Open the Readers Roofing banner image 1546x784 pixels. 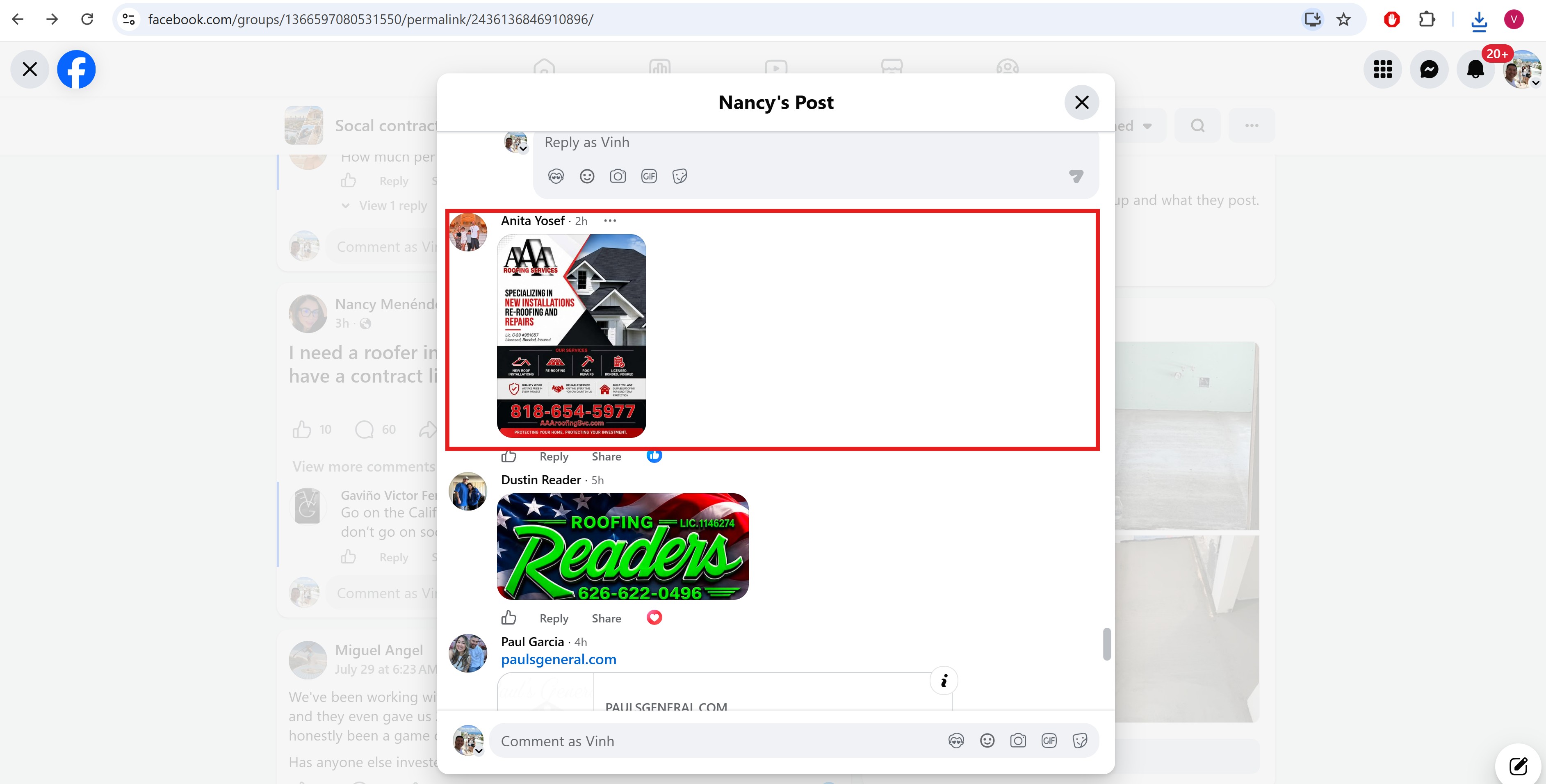coord(623,546)
